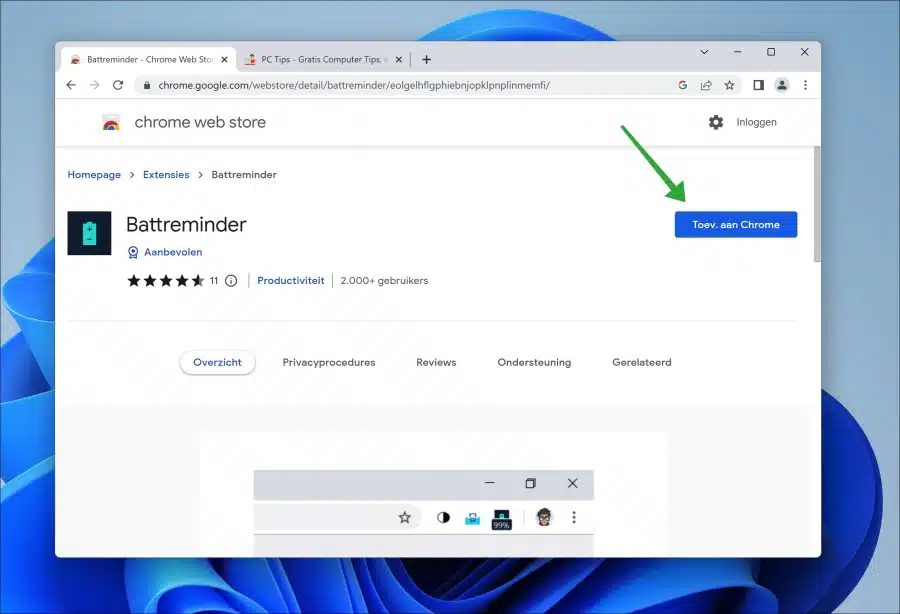The image size is (900, 614).
Task: Open a new tab with plus button
Action: (x=426, y=60)
